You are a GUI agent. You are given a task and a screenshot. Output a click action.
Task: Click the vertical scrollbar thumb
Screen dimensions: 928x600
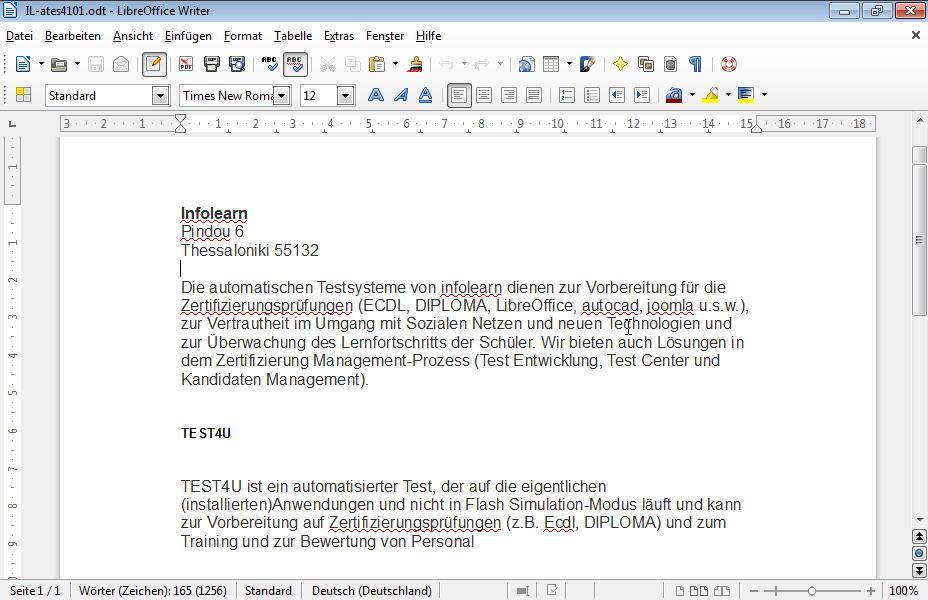coord(919,238)
